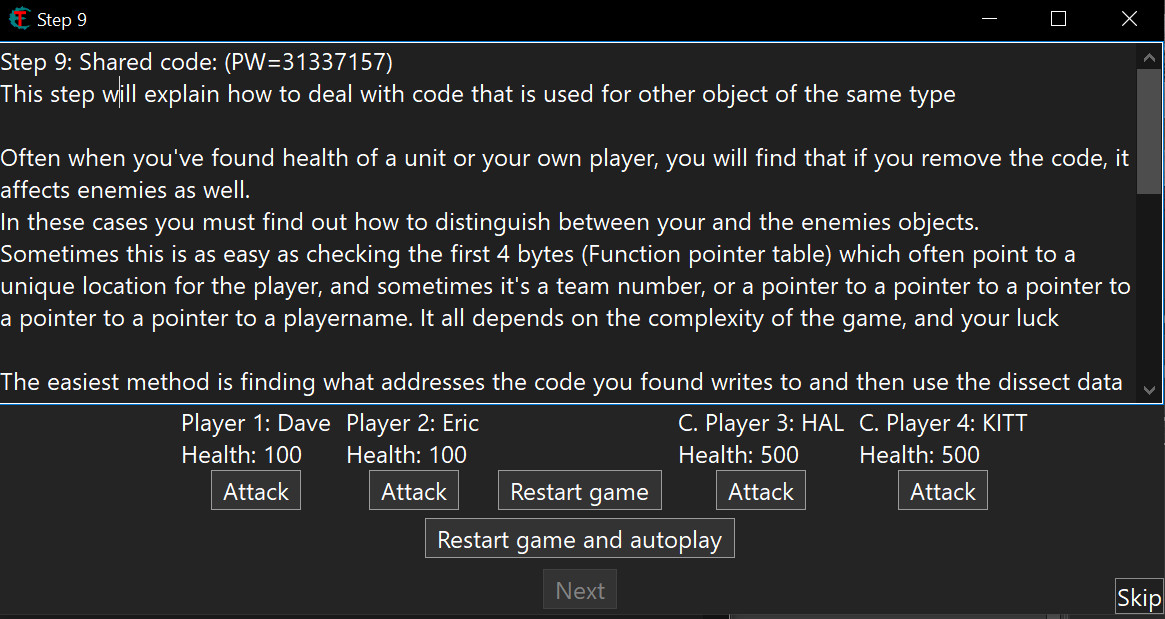
Task: Minimize the Step 9 window
Action: [989, 19]
